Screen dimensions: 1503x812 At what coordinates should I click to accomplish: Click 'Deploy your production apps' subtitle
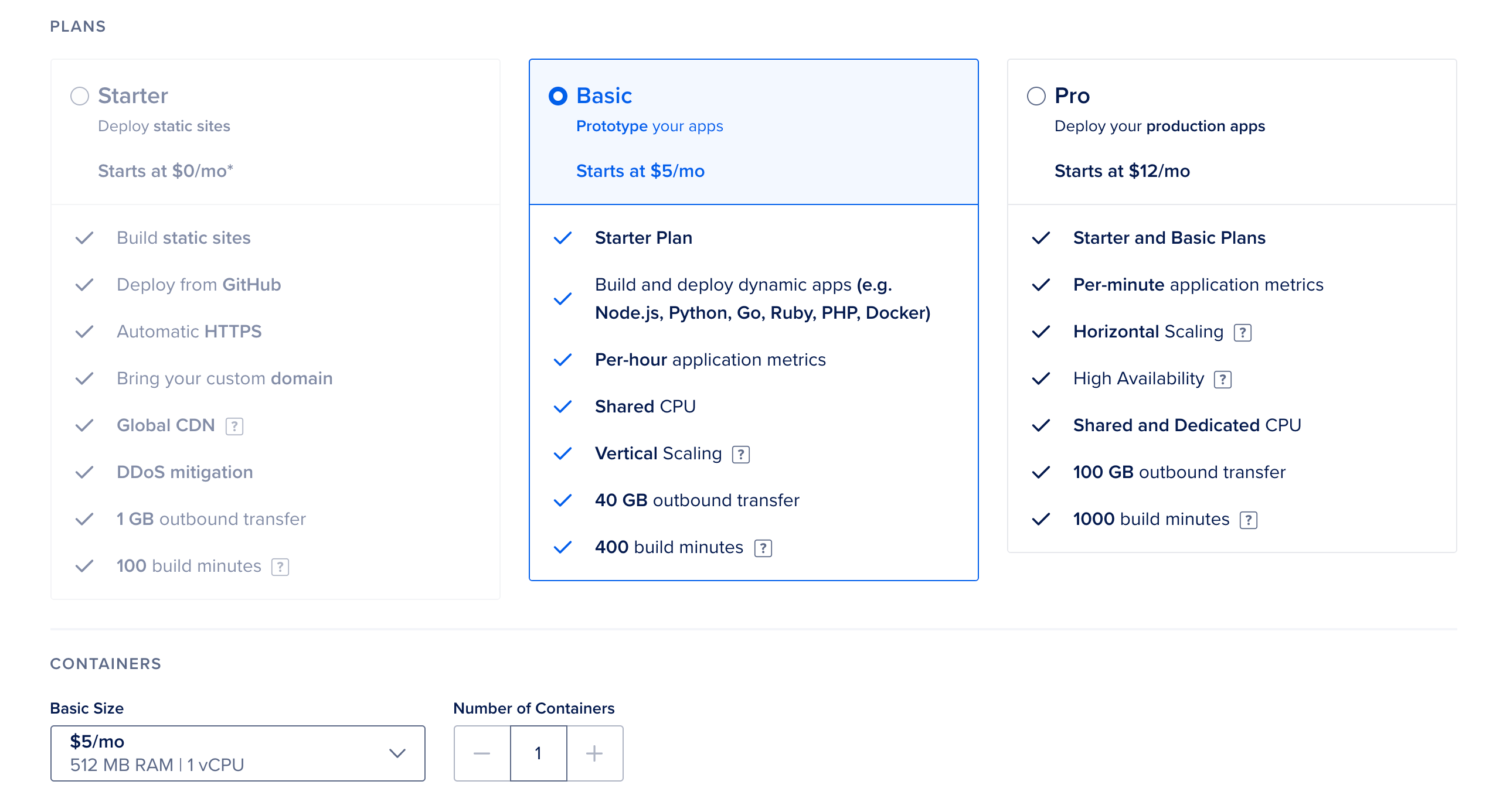(x=1159, y=126)
